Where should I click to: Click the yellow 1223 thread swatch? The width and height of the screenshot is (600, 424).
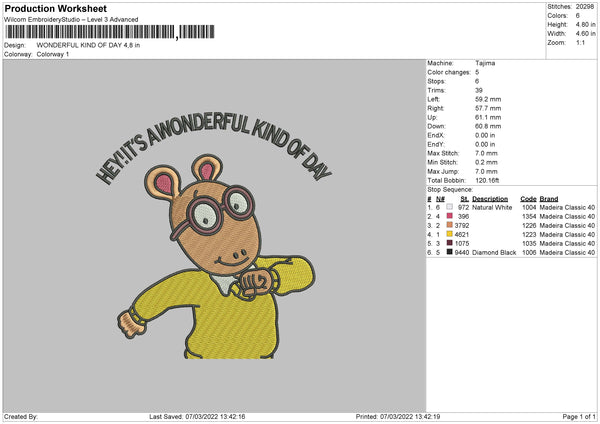coord(449,234)
